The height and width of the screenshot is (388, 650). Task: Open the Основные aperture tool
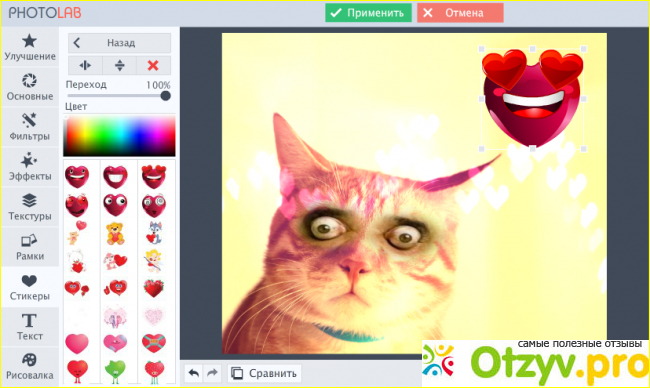tap(30, 87)
